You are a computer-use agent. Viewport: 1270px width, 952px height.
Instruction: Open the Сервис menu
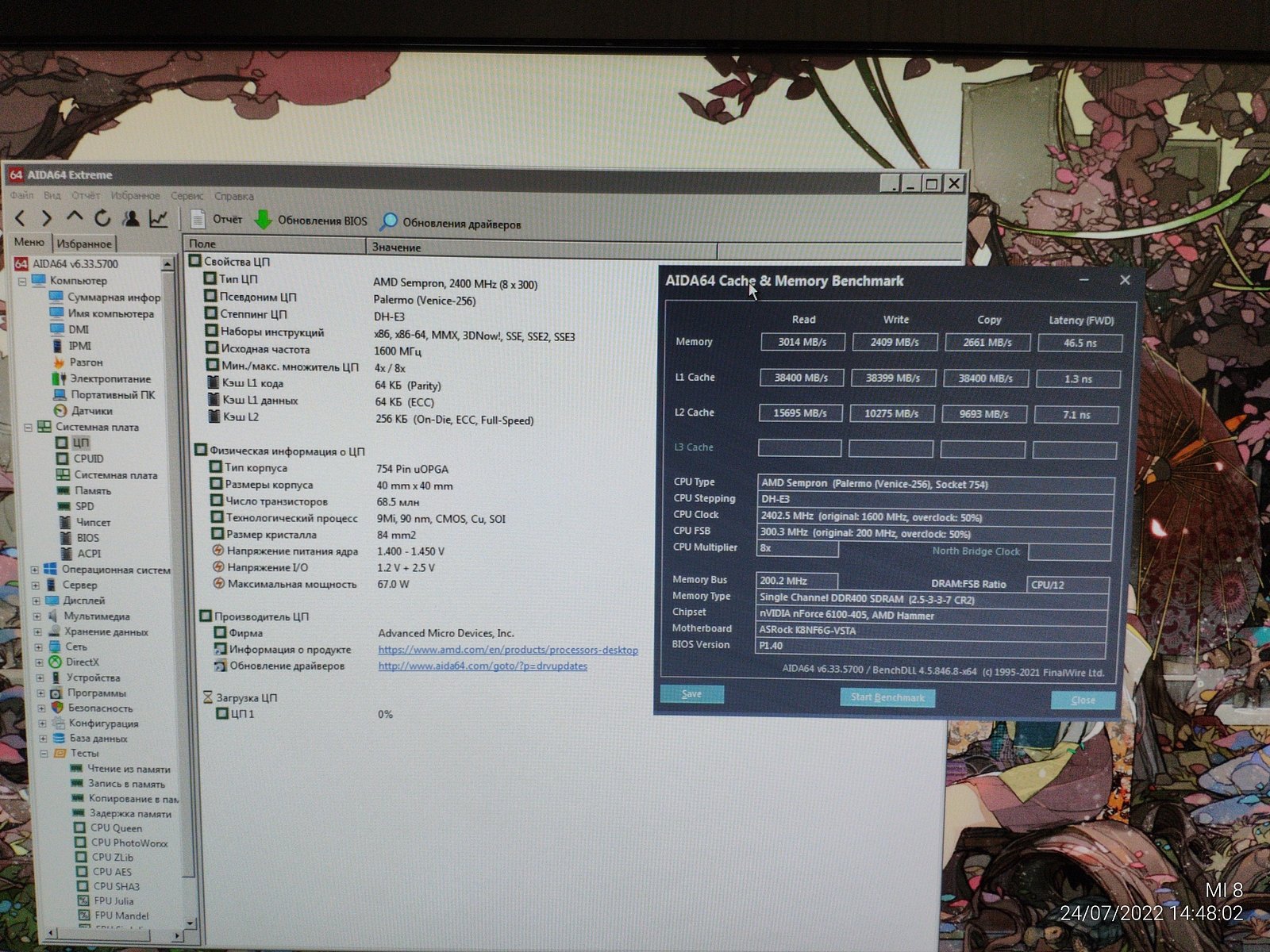[x=187, y=196]
